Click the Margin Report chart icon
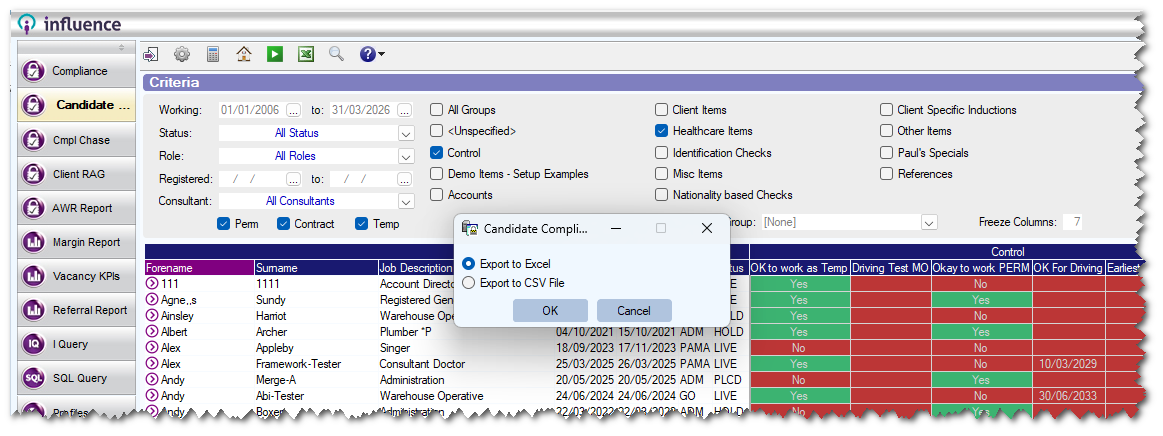This screenshot has height=436, width=1163. (x=33, y=242)
